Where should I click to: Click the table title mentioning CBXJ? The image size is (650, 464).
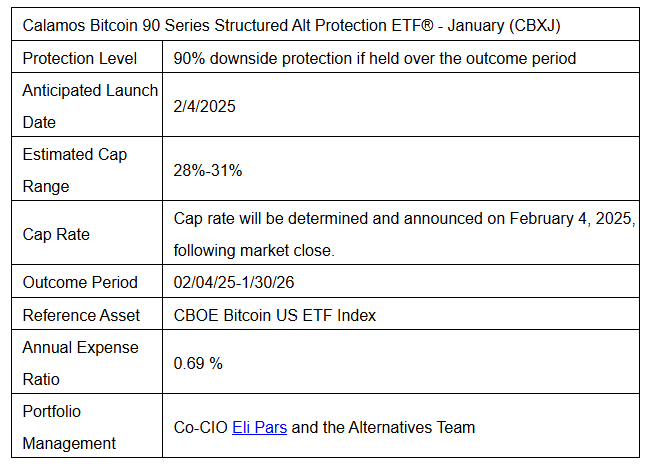291,25
